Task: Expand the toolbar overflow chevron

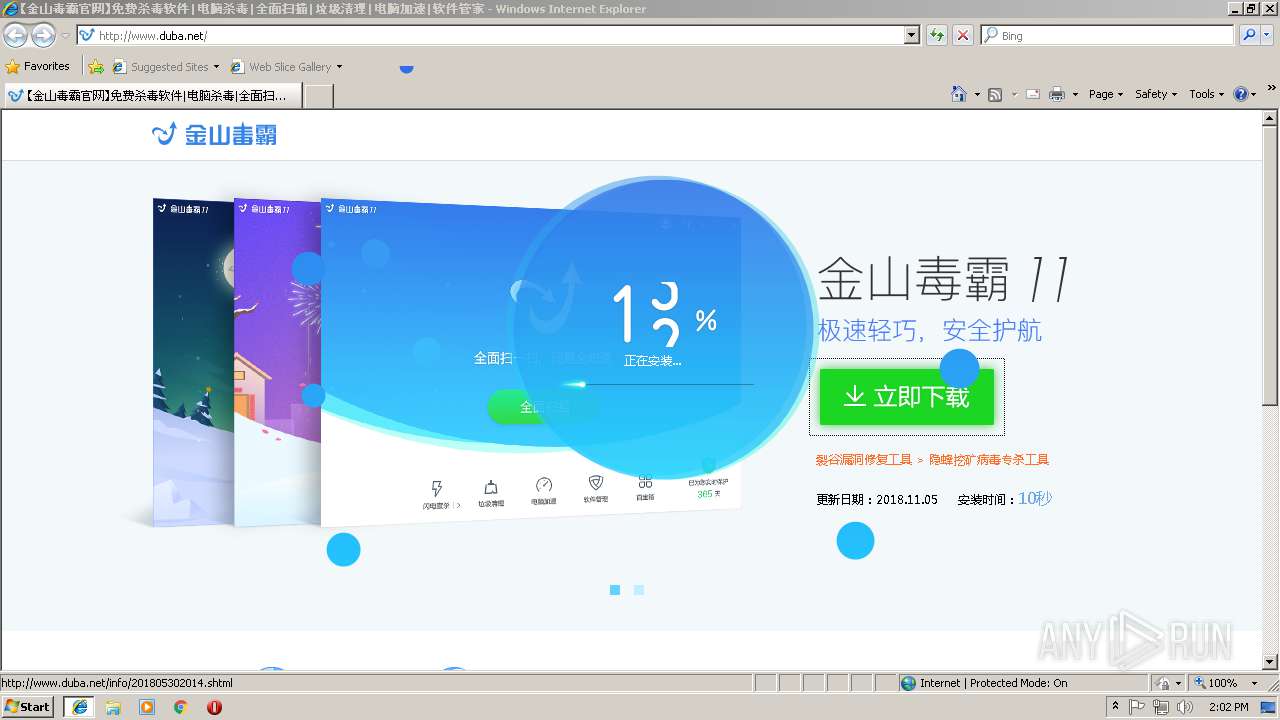Action: pos(1272,88)
